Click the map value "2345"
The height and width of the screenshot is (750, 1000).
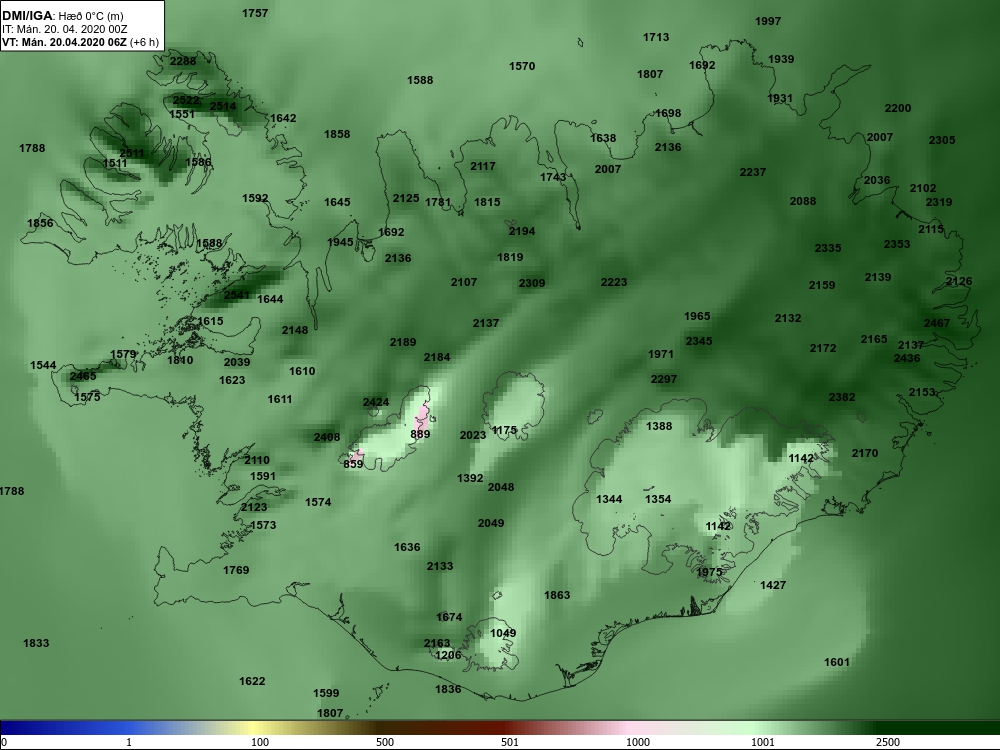(x=699, y=341)
